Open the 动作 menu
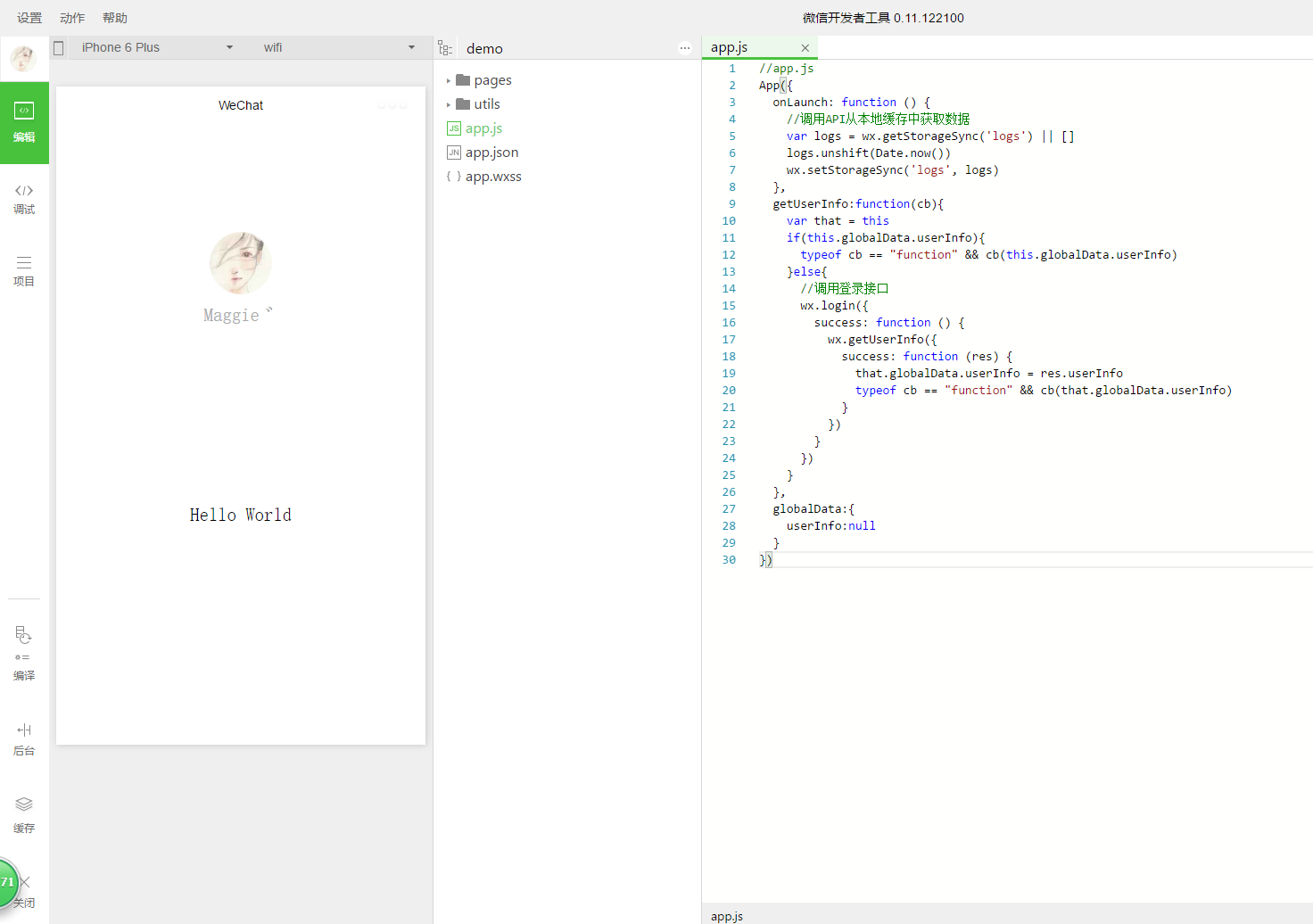The height and width of the screenshot is (924, 1313). click(x=72, y=18)
